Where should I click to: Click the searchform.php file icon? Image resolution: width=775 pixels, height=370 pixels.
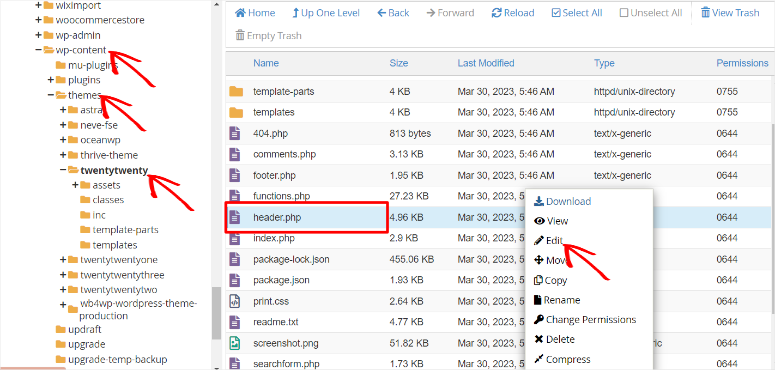(235, 364)
